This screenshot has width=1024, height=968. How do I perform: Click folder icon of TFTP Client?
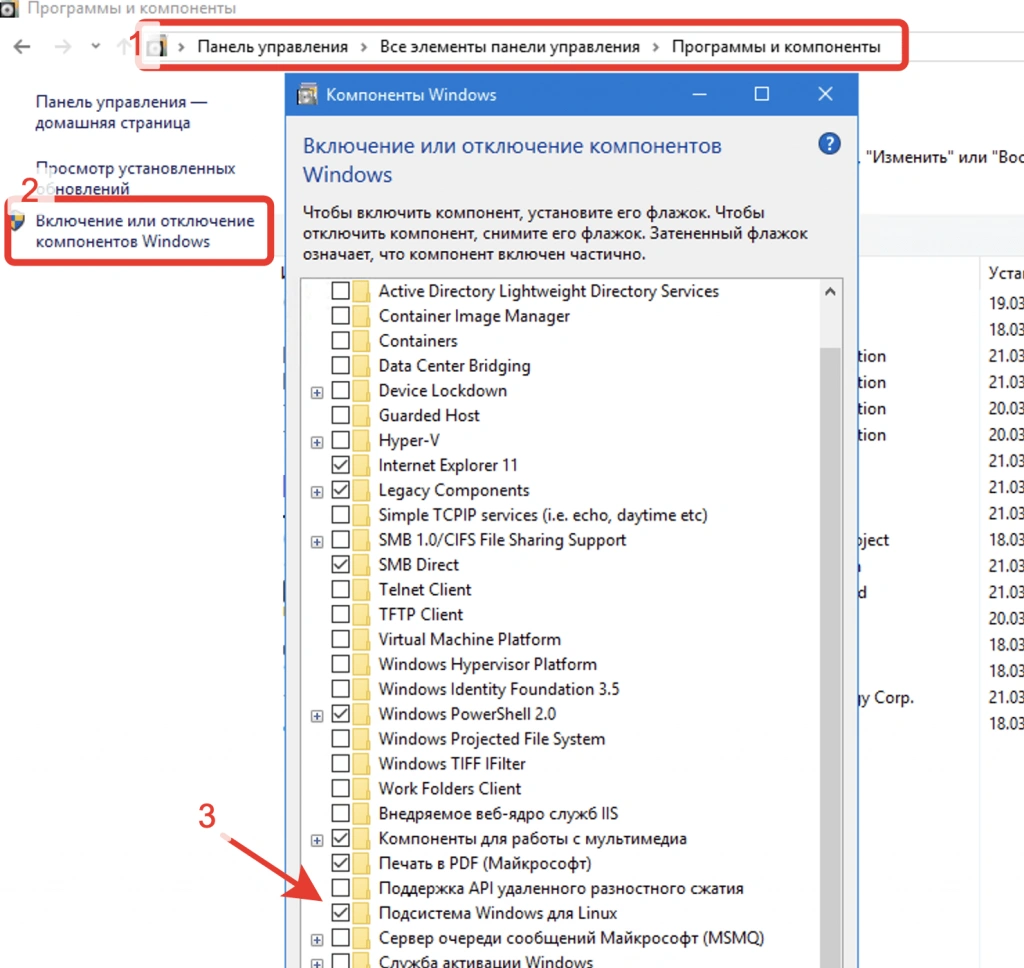[362, 615]
